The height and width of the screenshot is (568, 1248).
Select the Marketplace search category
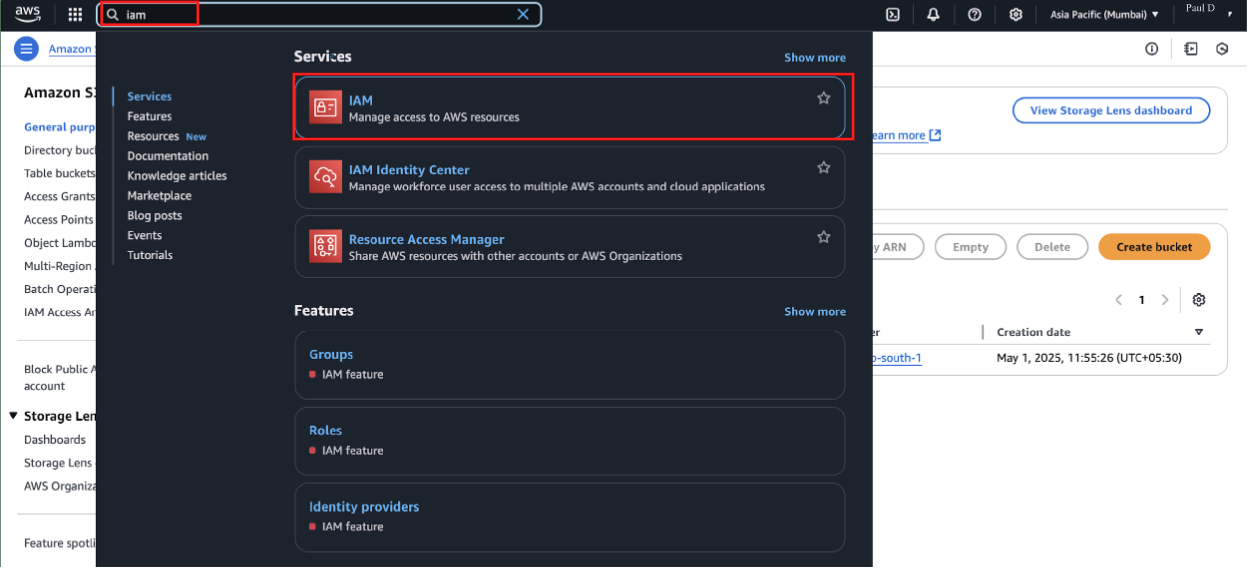point(159,196)
